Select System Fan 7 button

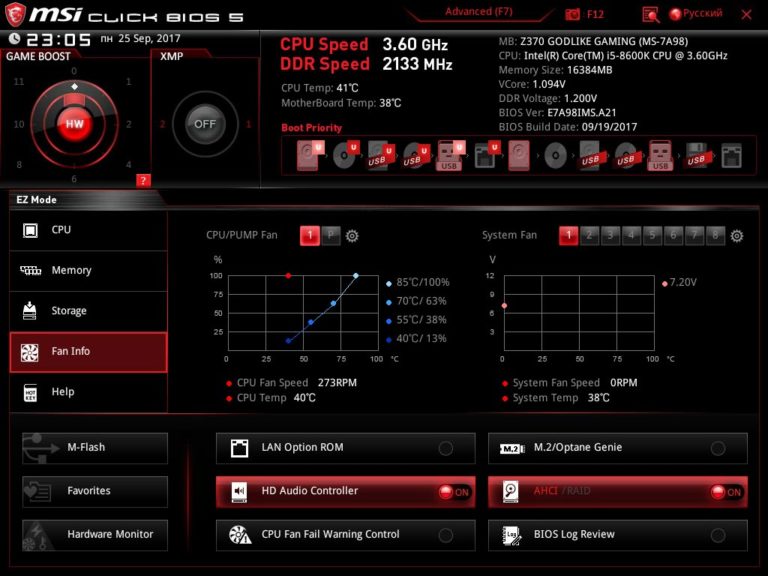pyautogui.click(x=695, y=236)
